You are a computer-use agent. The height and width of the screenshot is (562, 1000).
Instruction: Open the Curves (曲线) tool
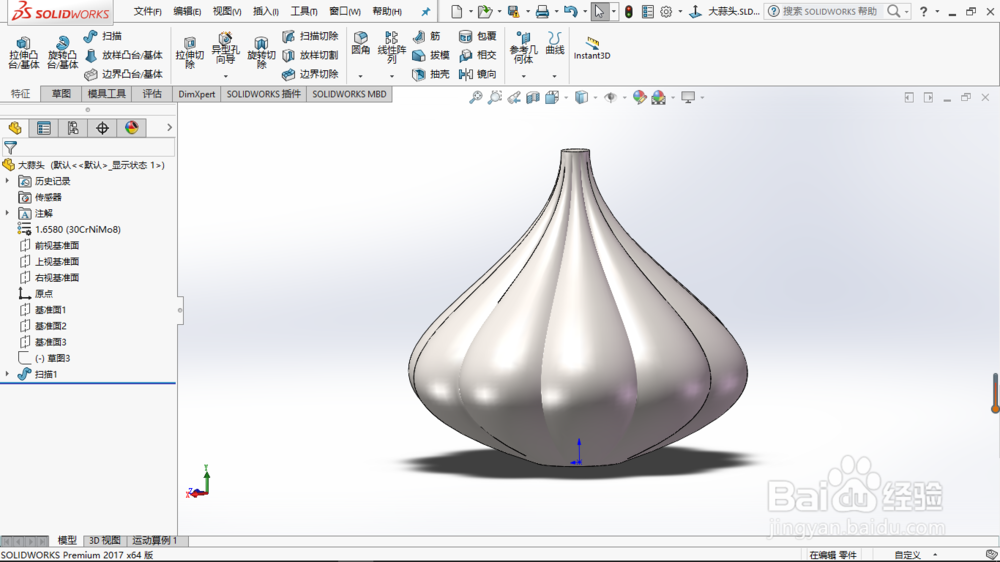555,43
